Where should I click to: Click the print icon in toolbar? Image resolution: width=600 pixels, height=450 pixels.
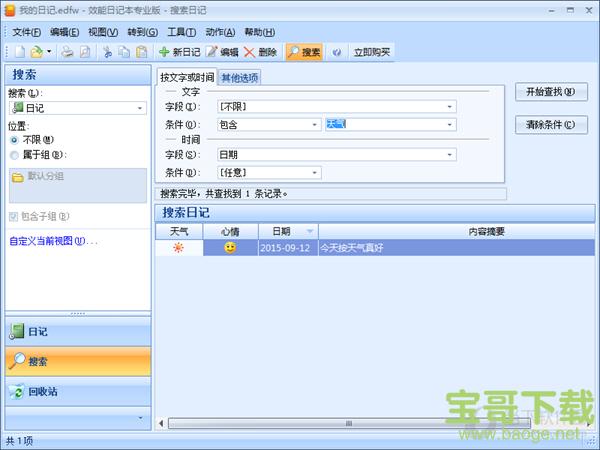[x=67, y=52]
